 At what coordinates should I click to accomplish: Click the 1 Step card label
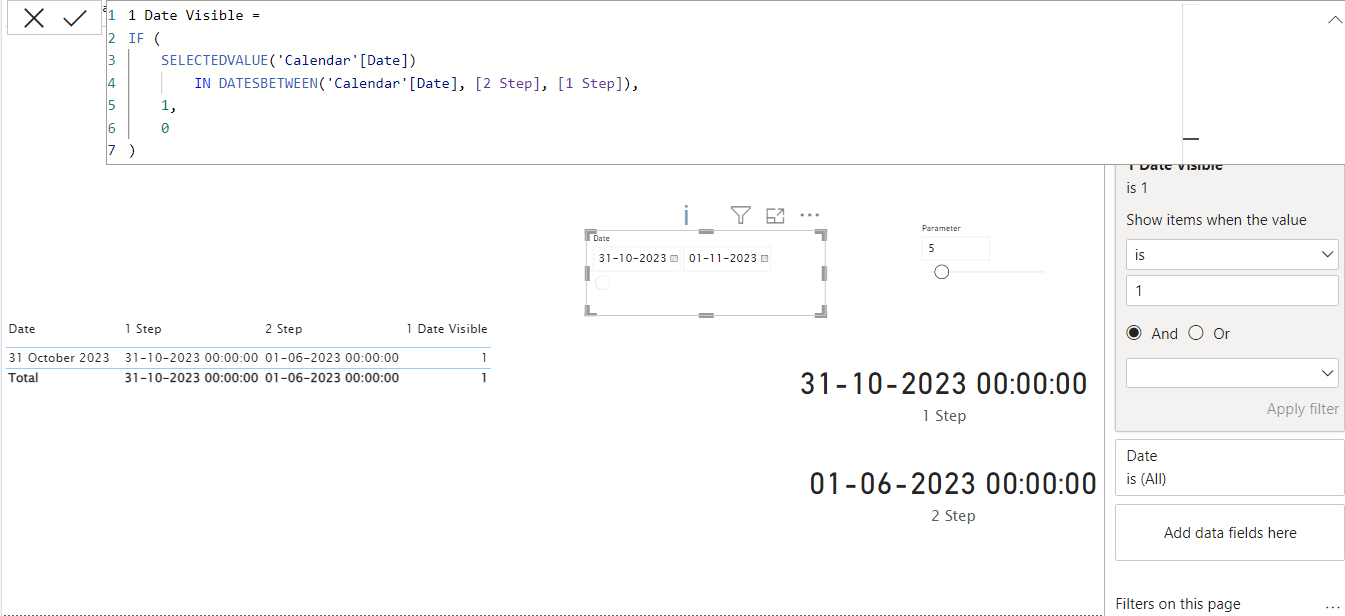click(x=944, y=416)
